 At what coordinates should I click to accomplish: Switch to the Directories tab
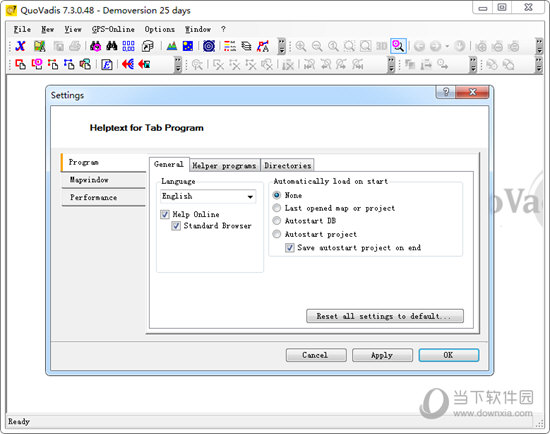pyautogui.click(x=288, y=166)
